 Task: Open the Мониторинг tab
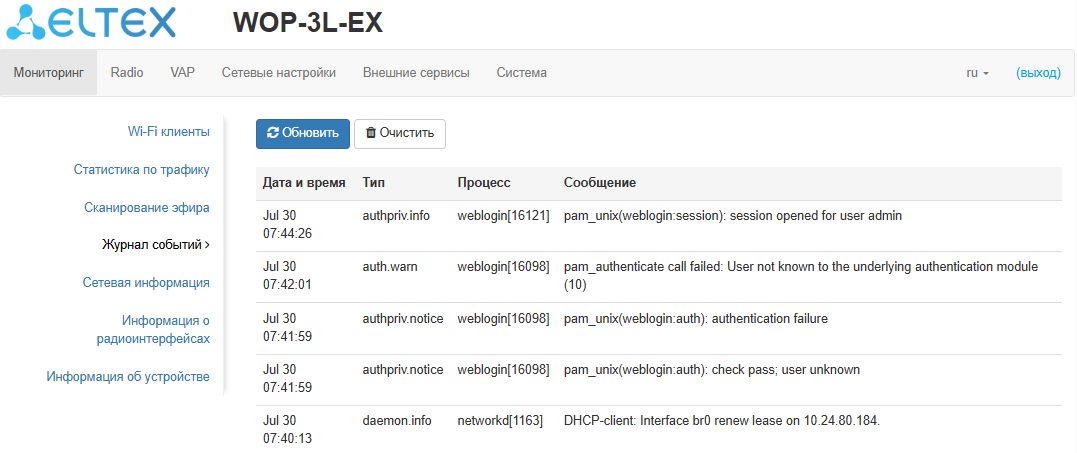tap(48, 73)
